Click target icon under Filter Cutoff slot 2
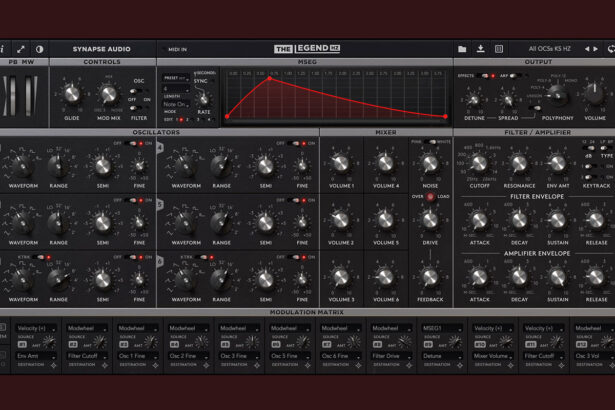Image resolution: width=615 pixels, height=410 pixels. click(104, 365)
